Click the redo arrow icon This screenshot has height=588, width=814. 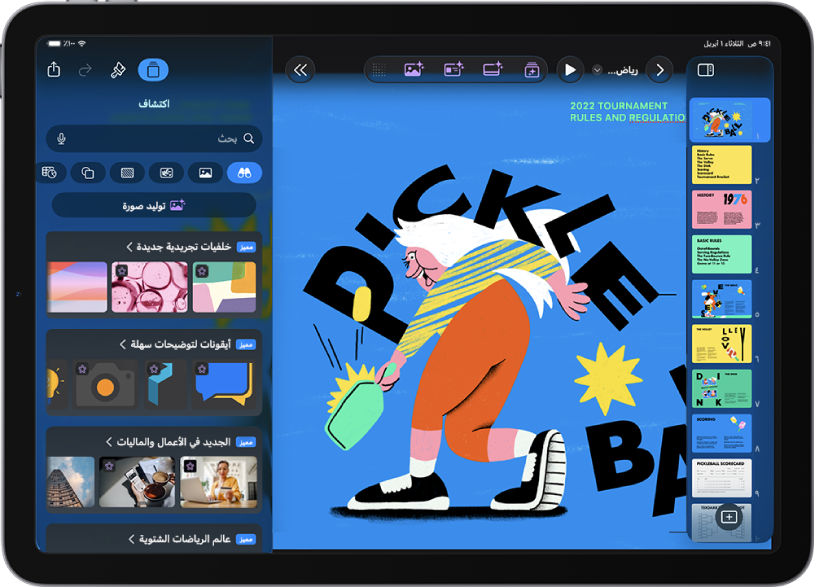click(x=85, y=70)
